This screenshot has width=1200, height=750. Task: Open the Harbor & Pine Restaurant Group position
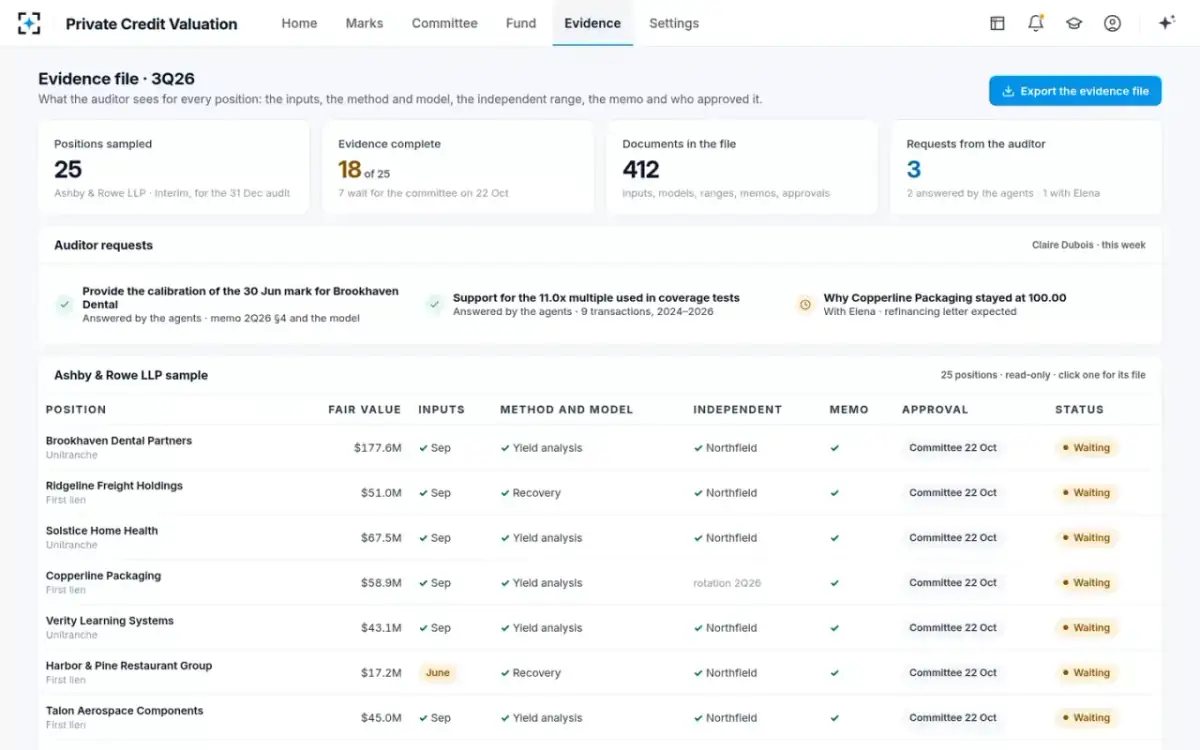click(600, 673)
